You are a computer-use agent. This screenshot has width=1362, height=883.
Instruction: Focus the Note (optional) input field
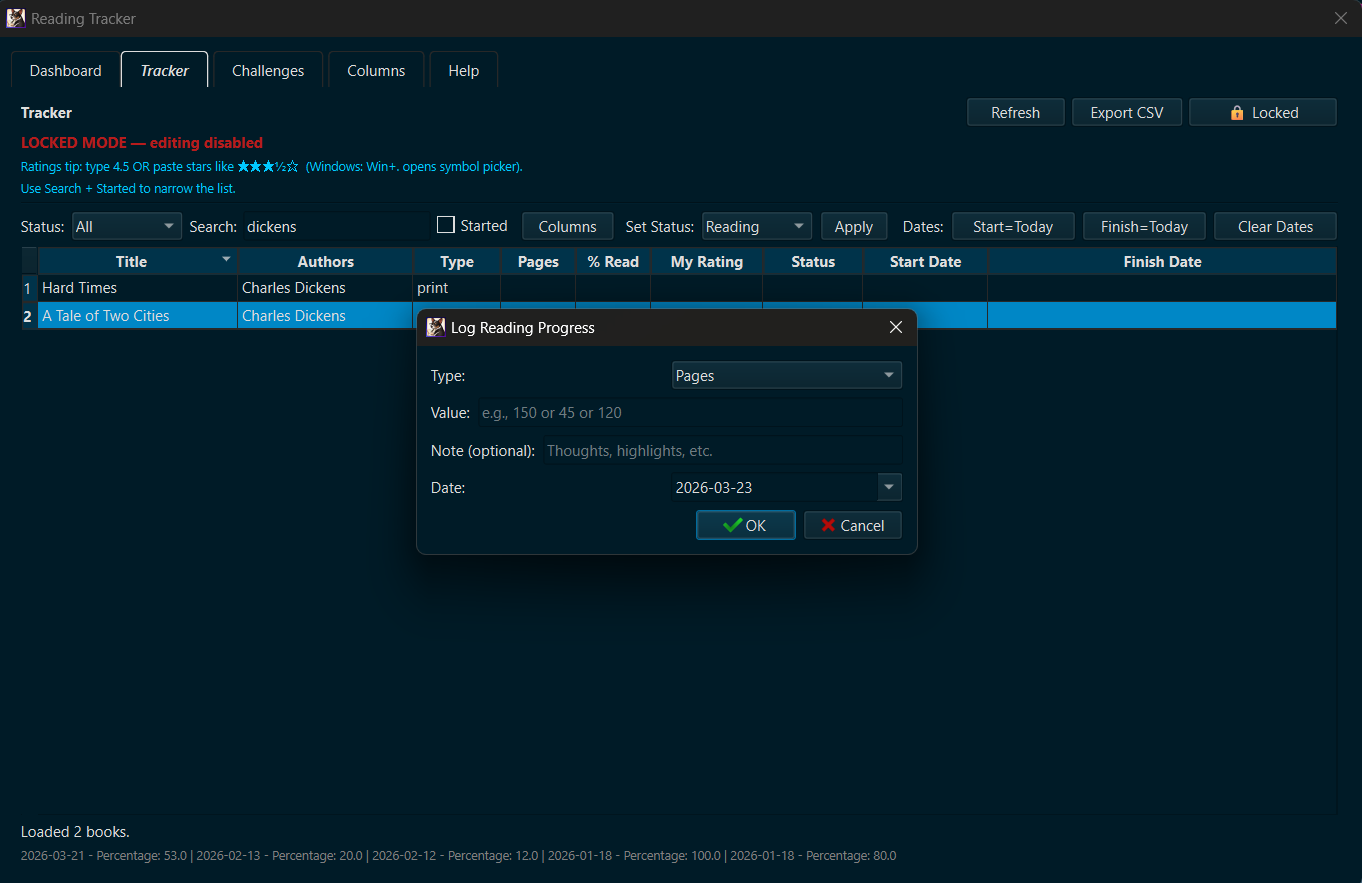[721, 450]
